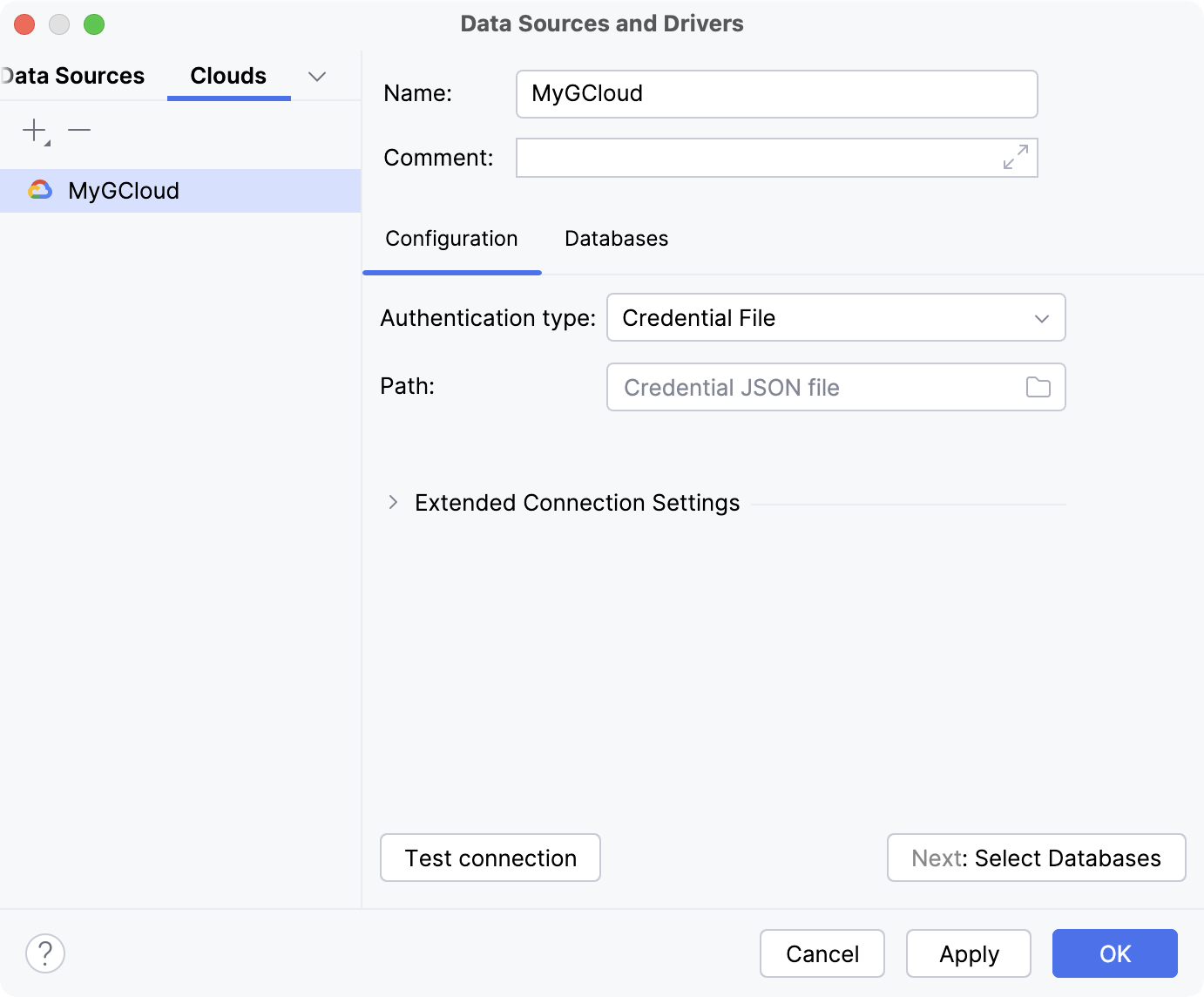Open the help icon at bottom left
The width and height of the screenshot is (1204, 997).
45,953
